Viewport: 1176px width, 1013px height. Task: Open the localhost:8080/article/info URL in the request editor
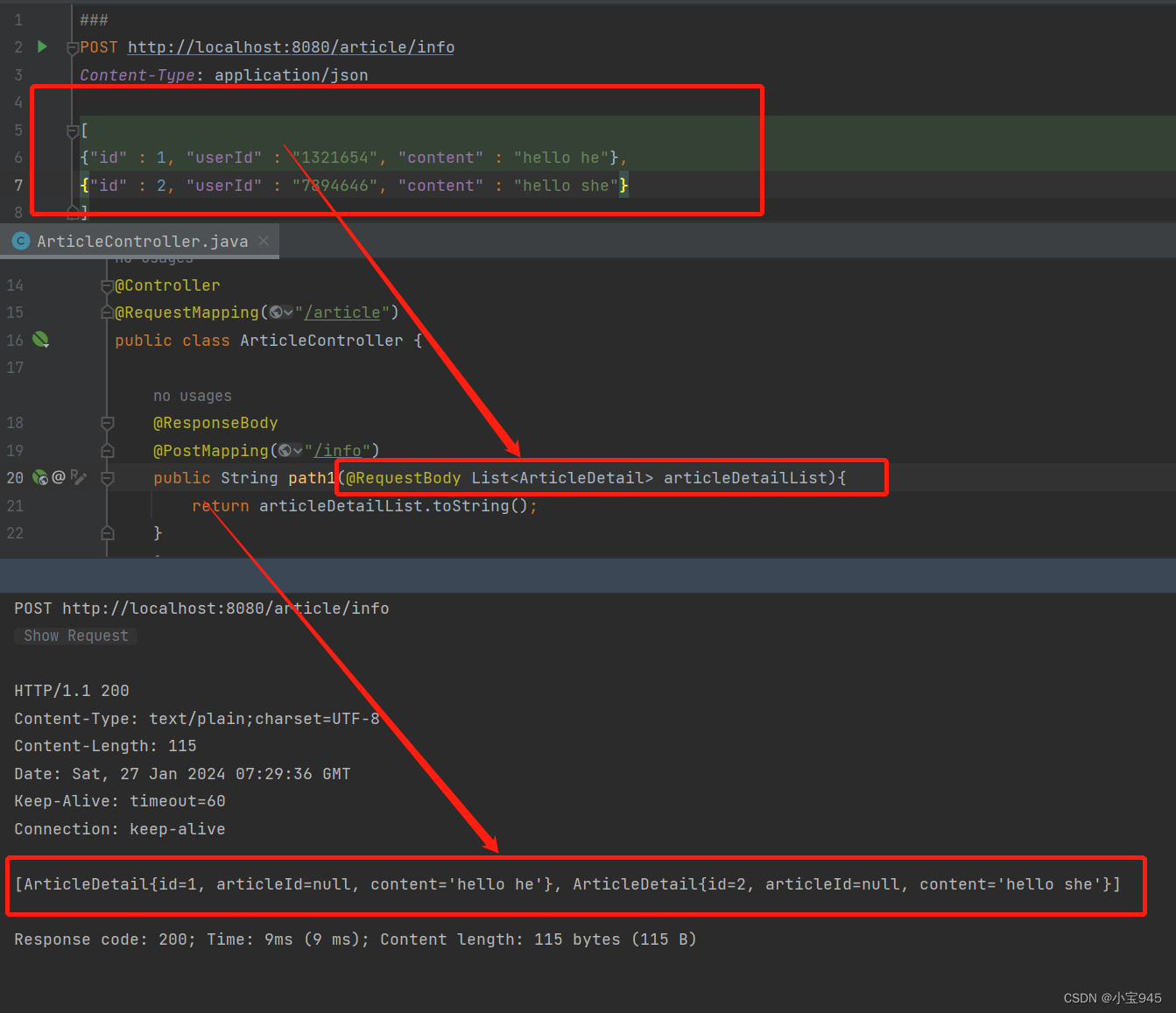[x=291, y=47]
